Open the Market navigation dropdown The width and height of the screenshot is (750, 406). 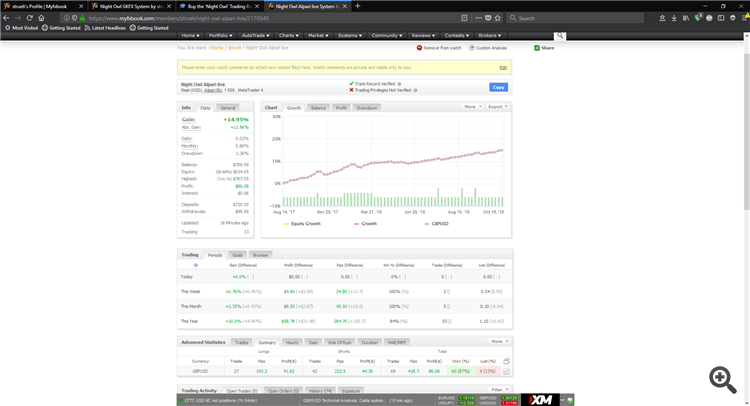click(x=318, y=35)
